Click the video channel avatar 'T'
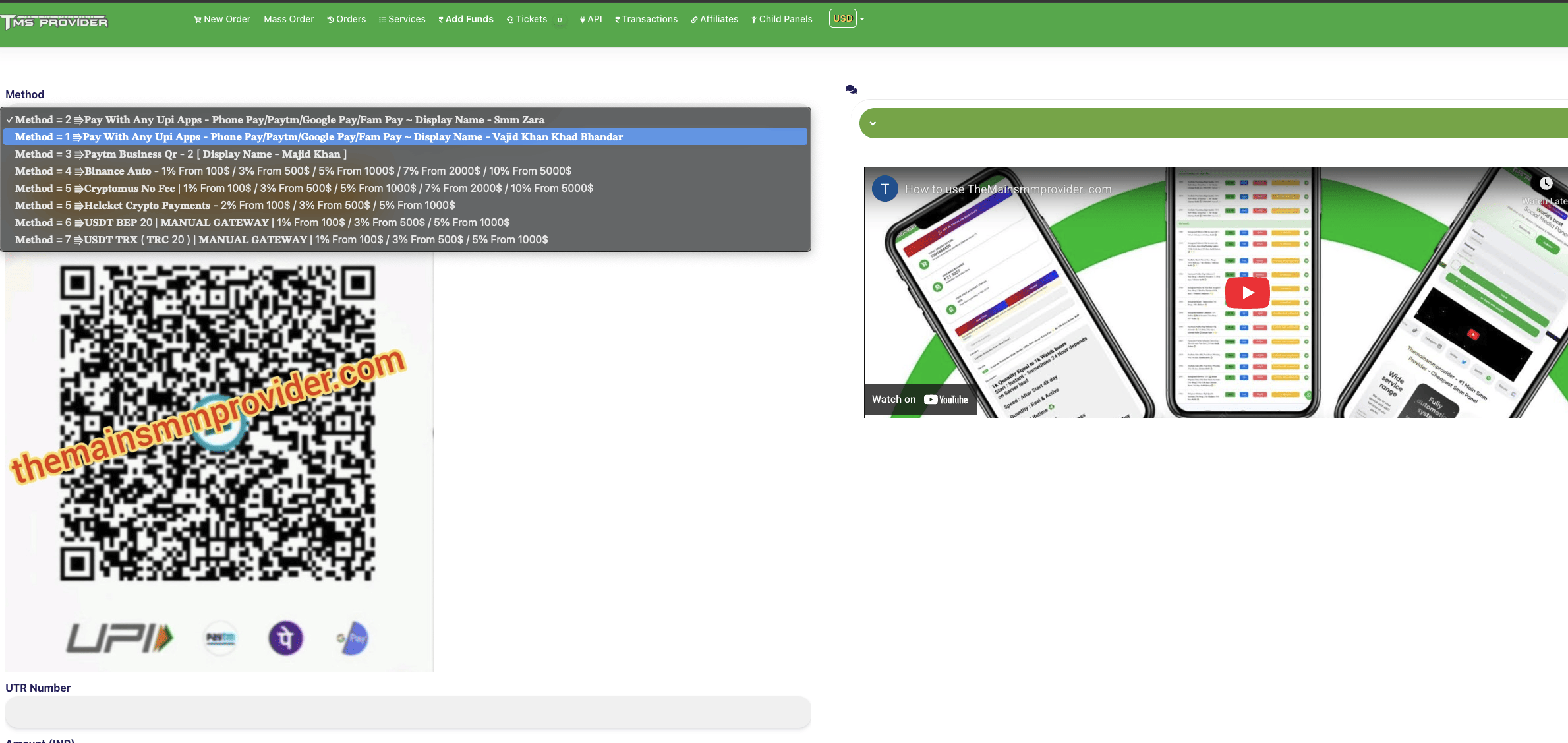Image resolution: width=1568 pixels, height=743 pixels. [885, 189]
